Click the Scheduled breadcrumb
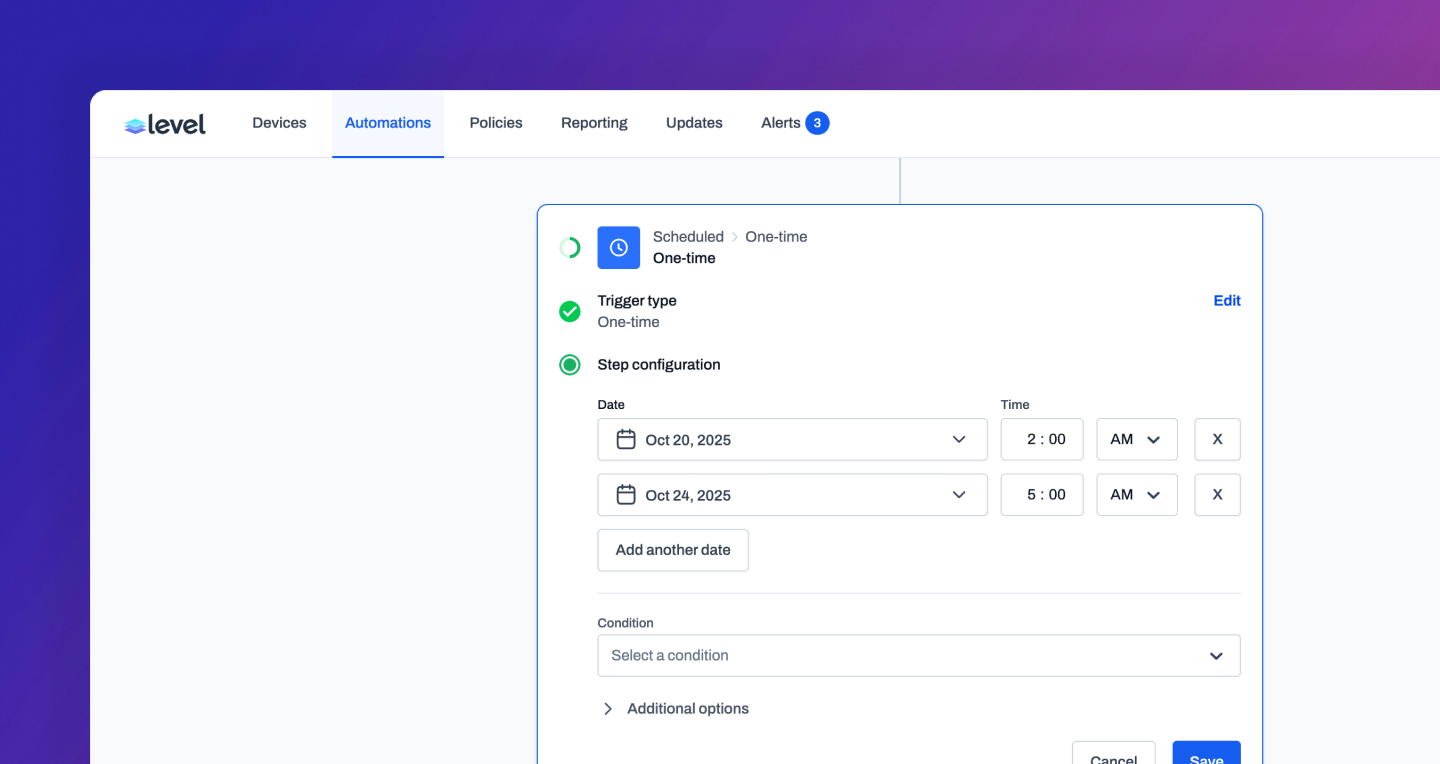Viewport: 1440px width, 764px height. (x=688, y=237)
